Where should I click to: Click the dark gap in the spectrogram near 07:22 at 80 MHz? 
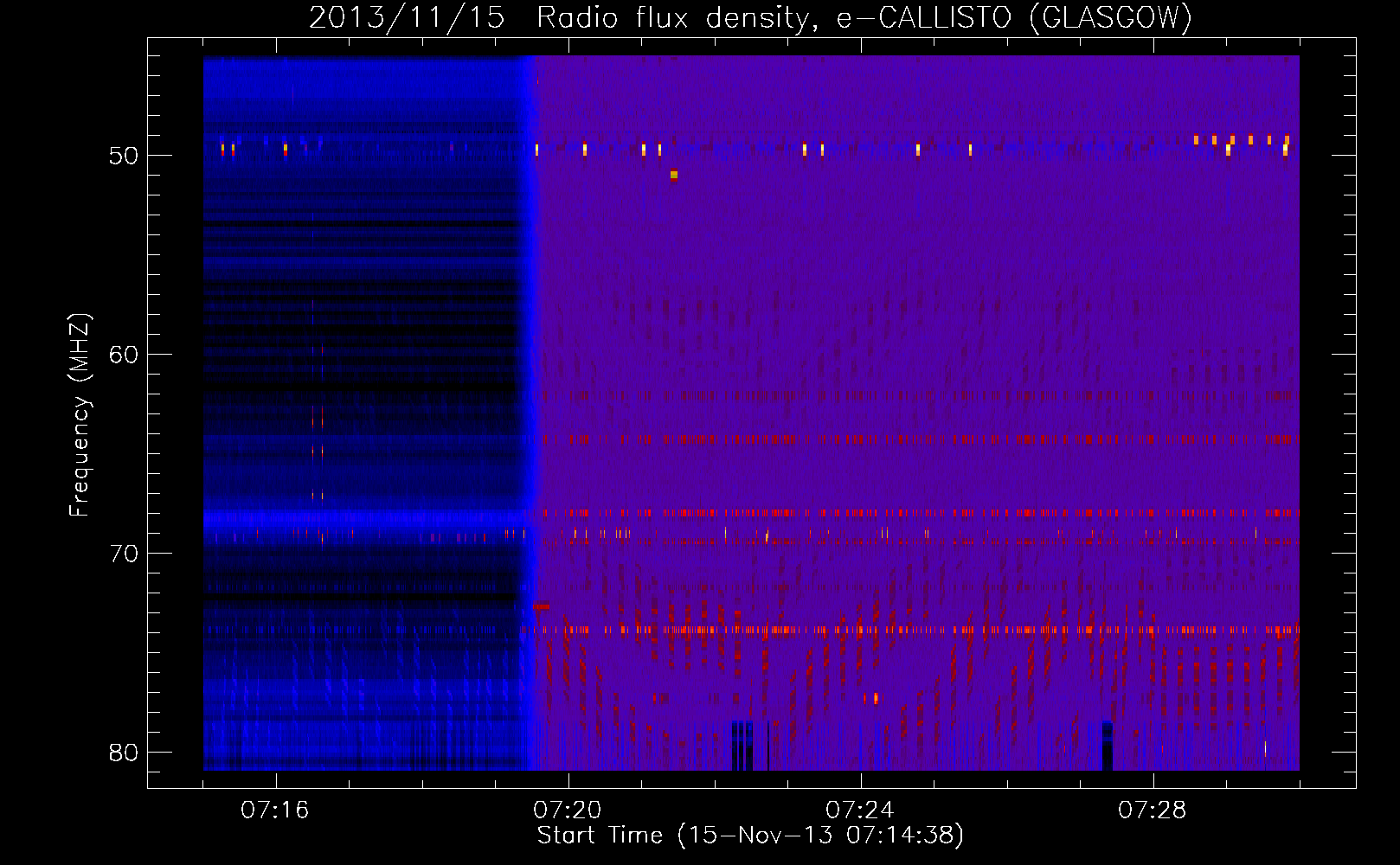[x=742, y=745]
